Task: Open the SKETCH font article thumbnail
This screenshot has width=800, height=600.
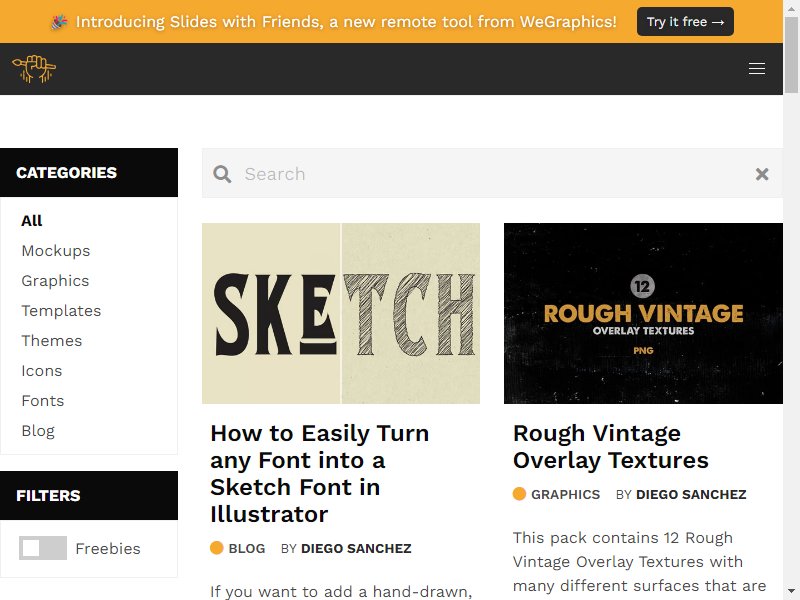Action: tap(341, 313)
